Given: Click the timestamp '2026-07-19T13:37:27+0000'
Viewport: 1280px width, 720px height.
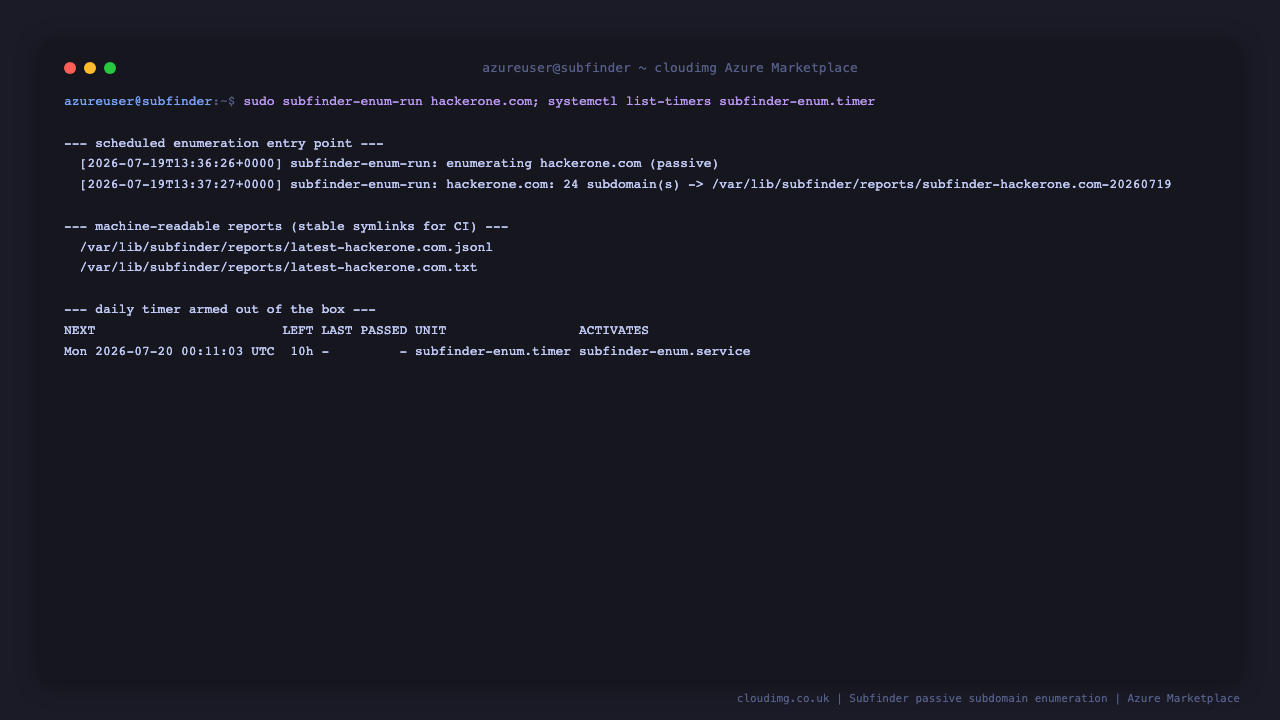Looking at the screenshot, I should 181,185.
